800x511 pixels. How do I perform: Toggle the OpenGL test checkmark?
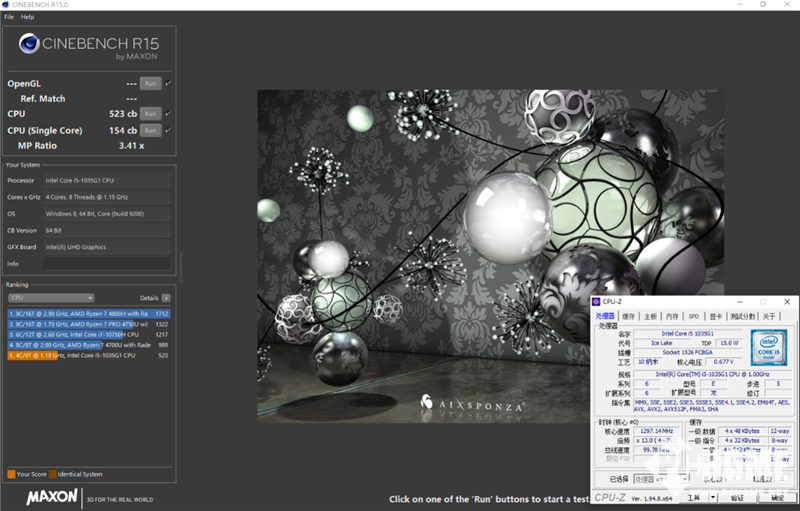pyautogui.click(x=168, y=83)
